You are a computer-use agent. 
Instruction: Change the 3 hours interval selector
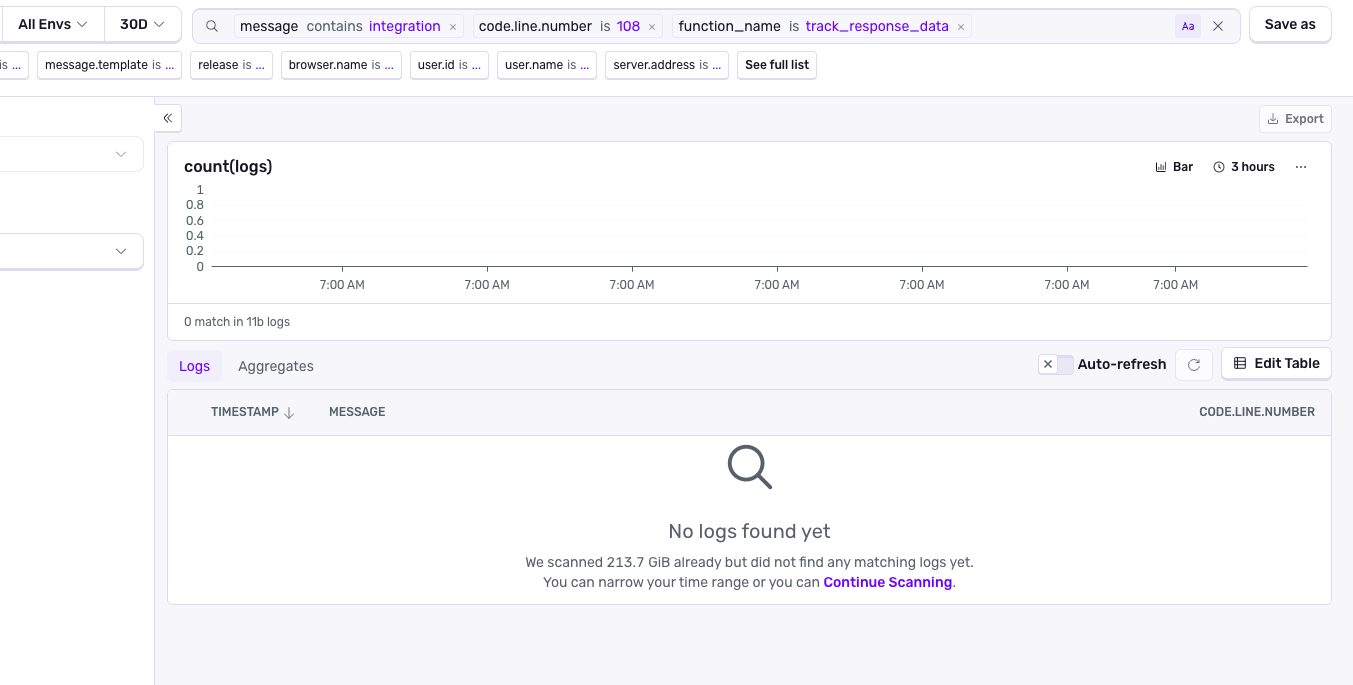pos(1244,167)
